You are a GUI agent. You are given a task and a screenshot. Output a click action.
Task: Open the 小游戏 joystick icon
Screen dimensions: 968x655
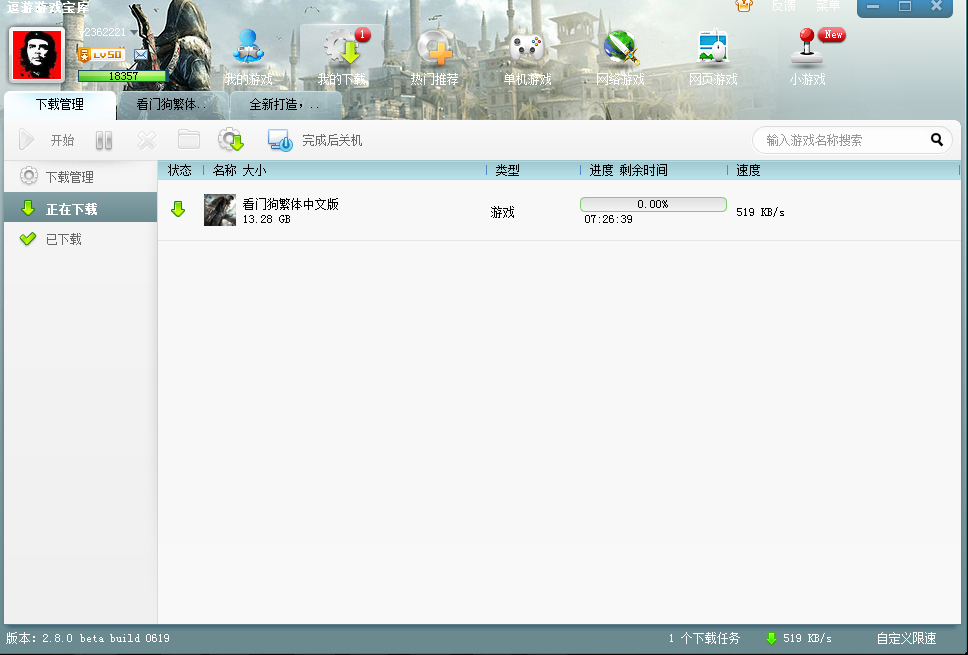pyautogui.click(x=807, y=47)
